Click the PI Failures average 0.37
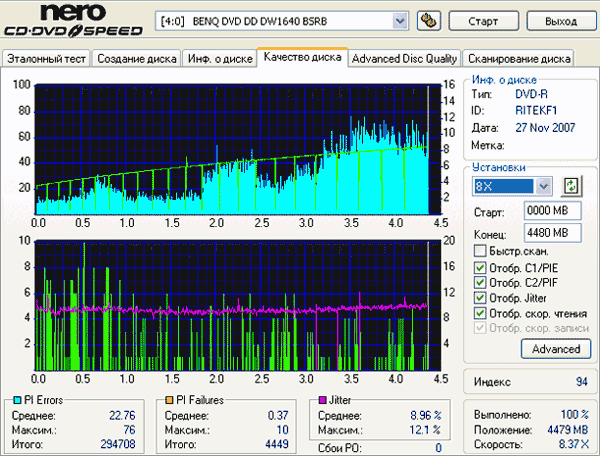This screenshot has width=600, height=456. (278, 415)
